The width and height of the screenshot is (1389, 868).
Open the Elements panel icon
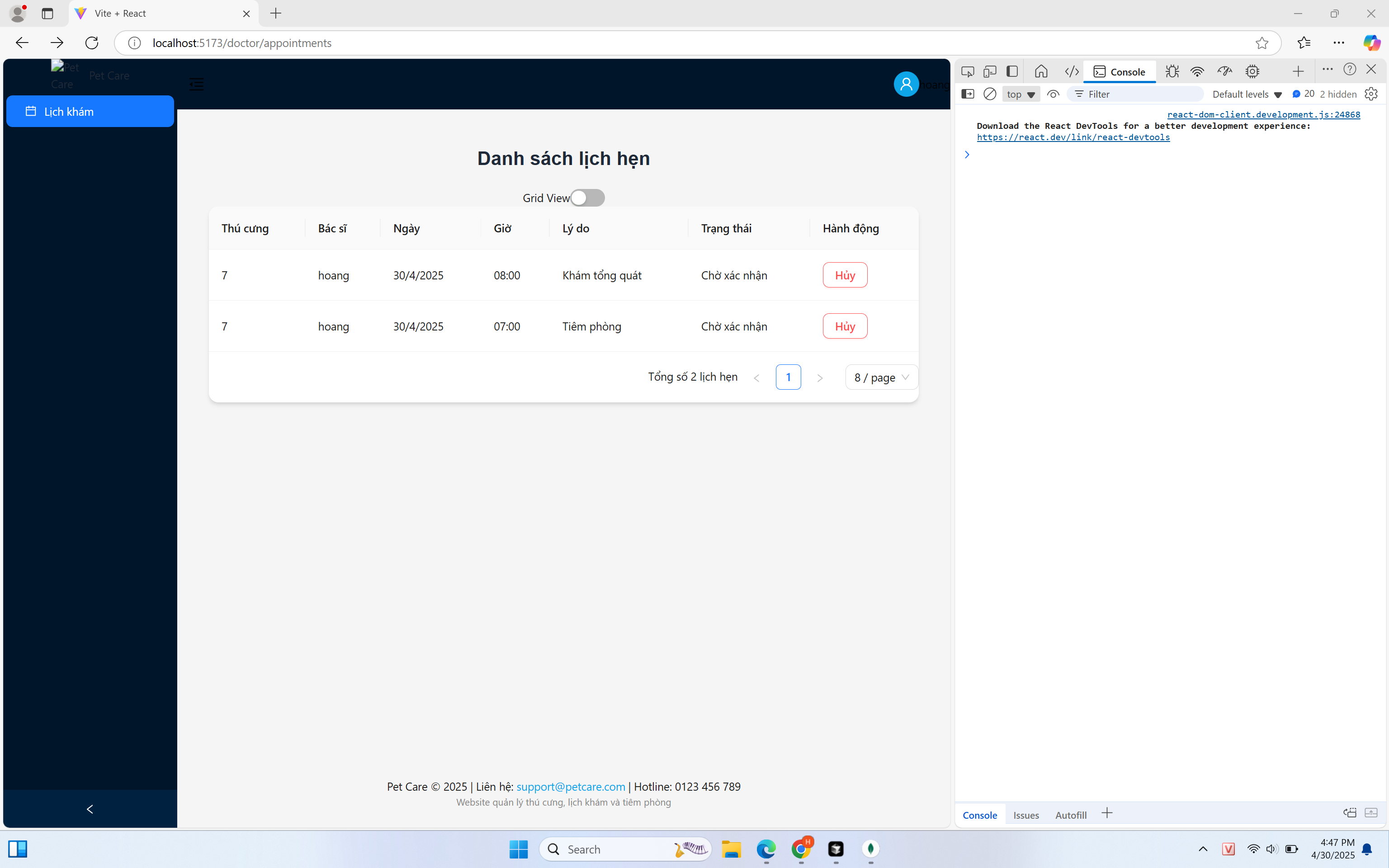(1072, 71)
